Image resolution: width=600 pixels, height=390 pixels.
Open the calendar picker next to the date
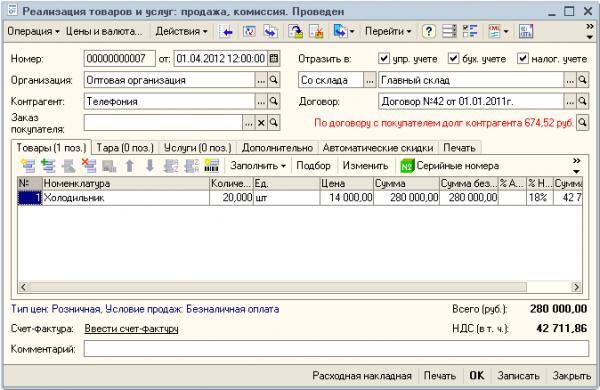pos(274,59)
